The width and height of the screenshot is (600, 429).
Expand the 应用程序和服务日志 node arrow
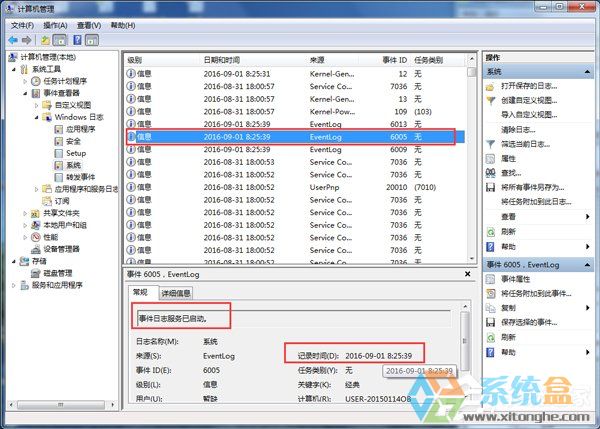coord(37,189)
